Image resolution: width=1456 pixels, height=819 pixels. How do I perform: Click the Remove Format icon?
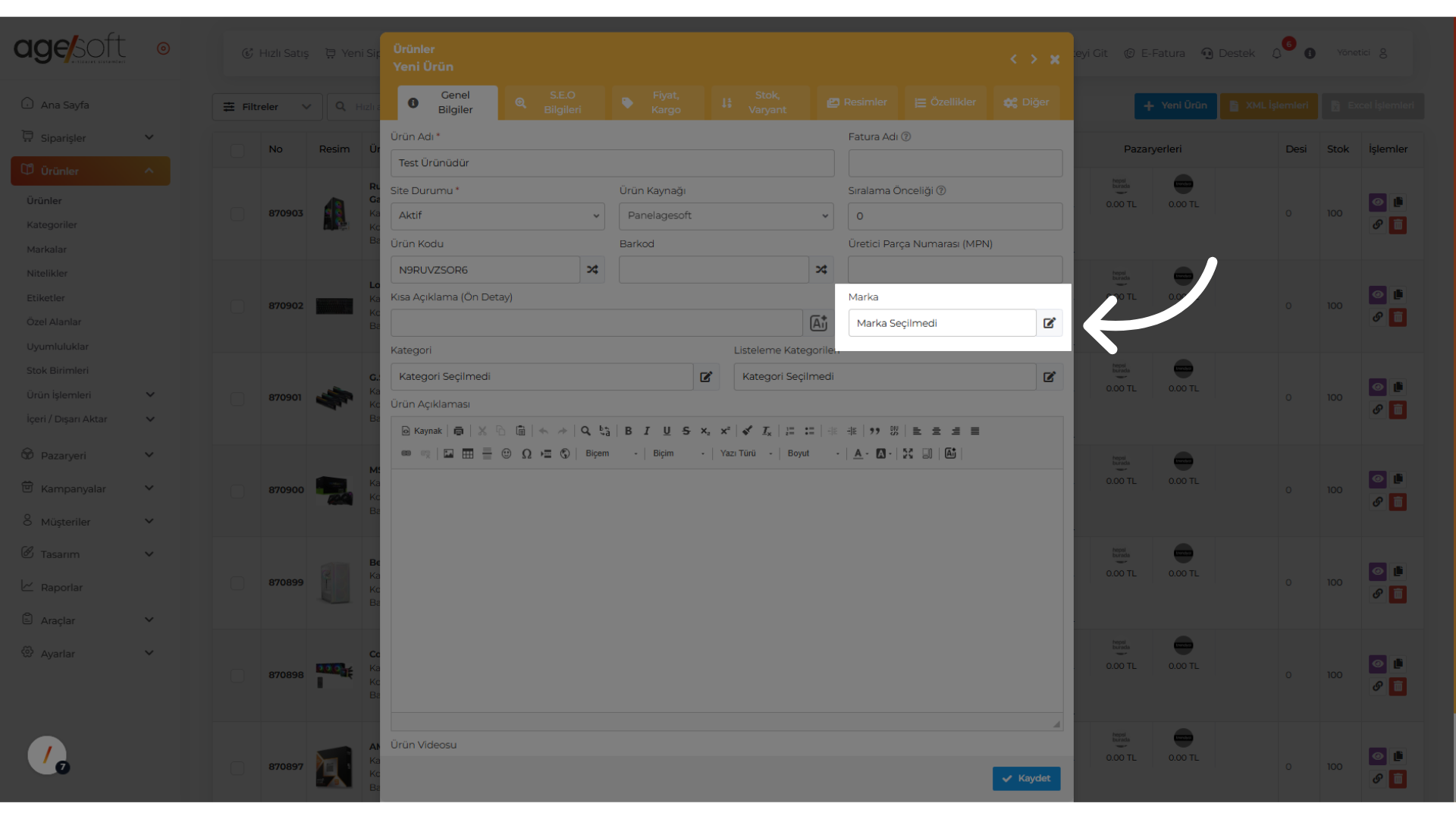(767, 431)
